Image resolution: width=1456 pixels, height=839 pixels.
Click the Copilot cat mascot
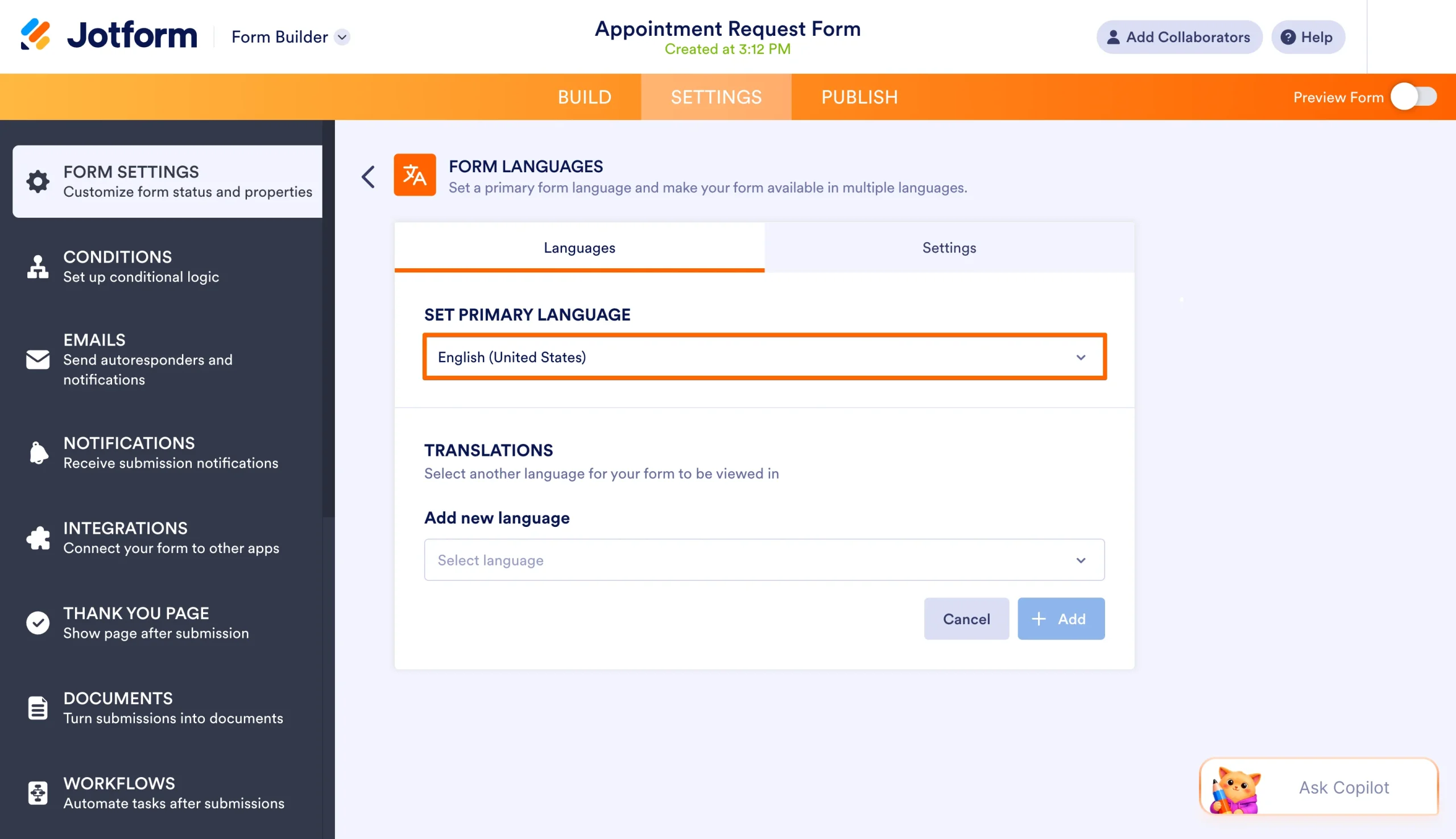click(x=1235, y=790)
